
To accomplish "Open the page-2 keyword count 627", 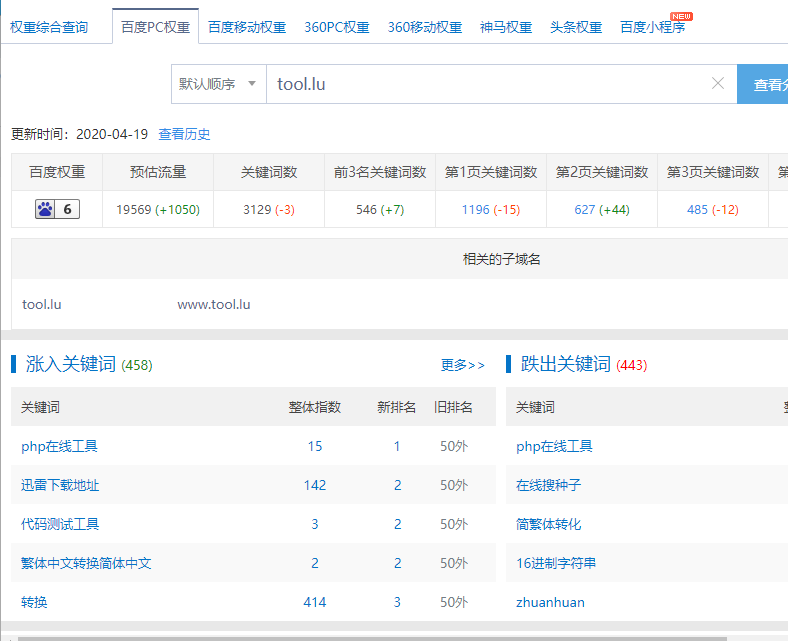I will pos(584,210).
